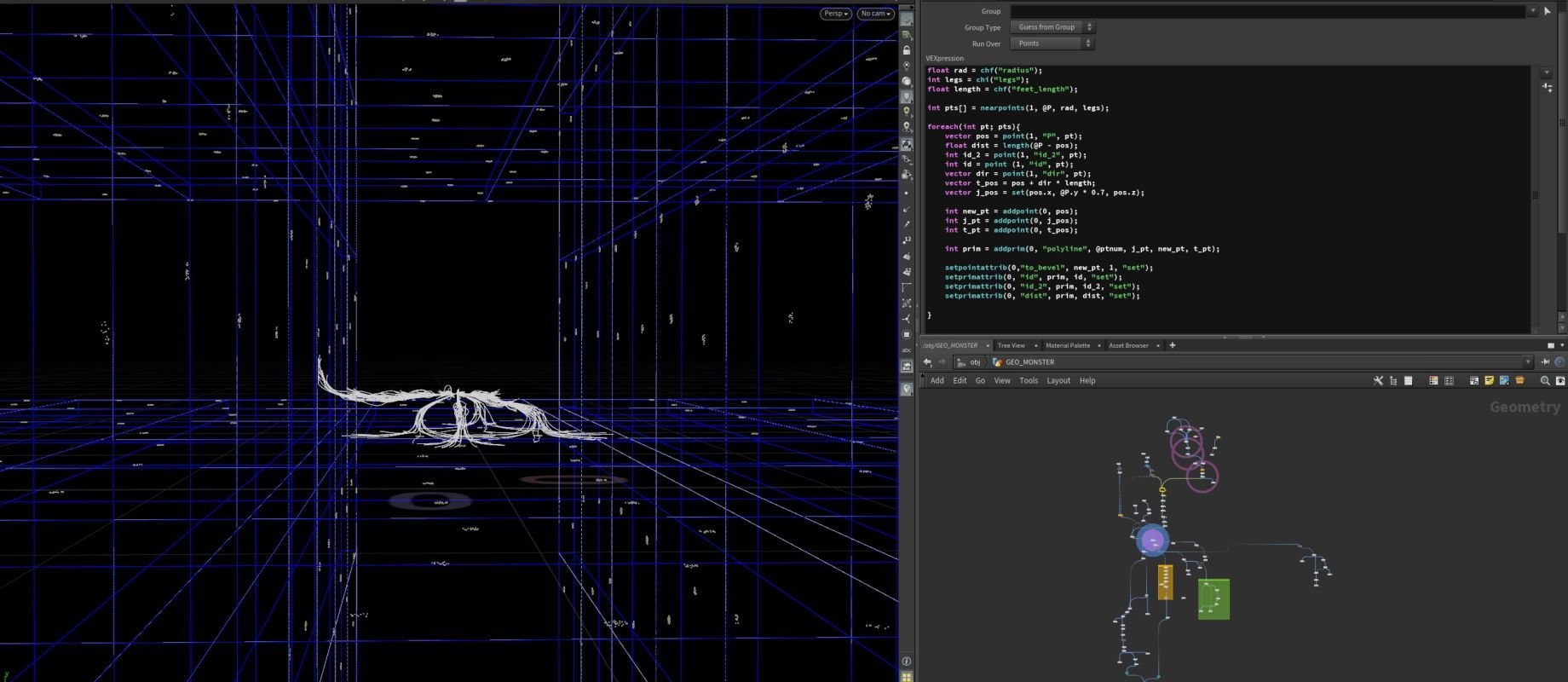Open the wrench tools icon in network toolbar
The height and width of the screenshot is (682, 1568).
[x=1378, y=380]
